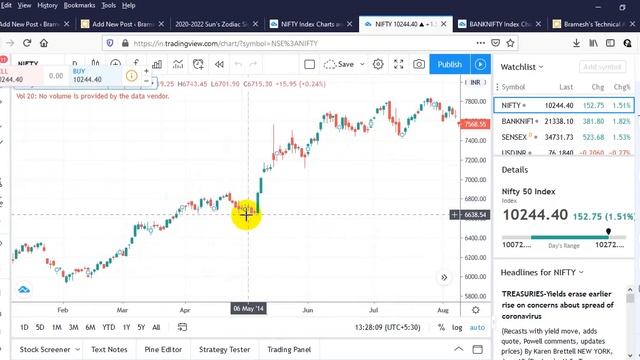Image resolution: width=640 pixels, height=360 pixels.
Task: Open browser downloads panel
Action: tap(576, 43)
